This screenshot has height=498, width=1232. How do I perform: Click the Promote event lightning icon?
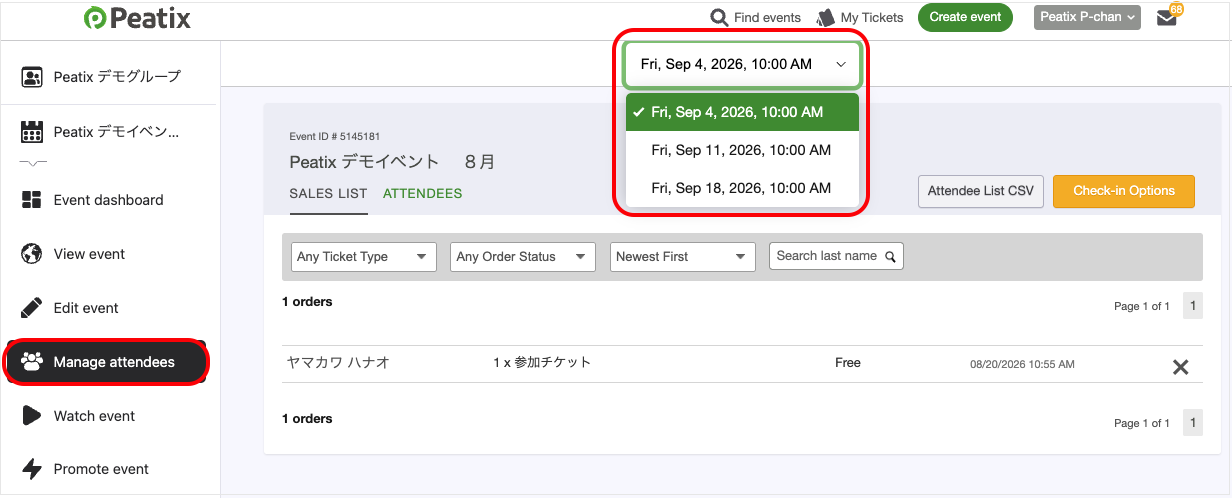[x=32, y=469]
